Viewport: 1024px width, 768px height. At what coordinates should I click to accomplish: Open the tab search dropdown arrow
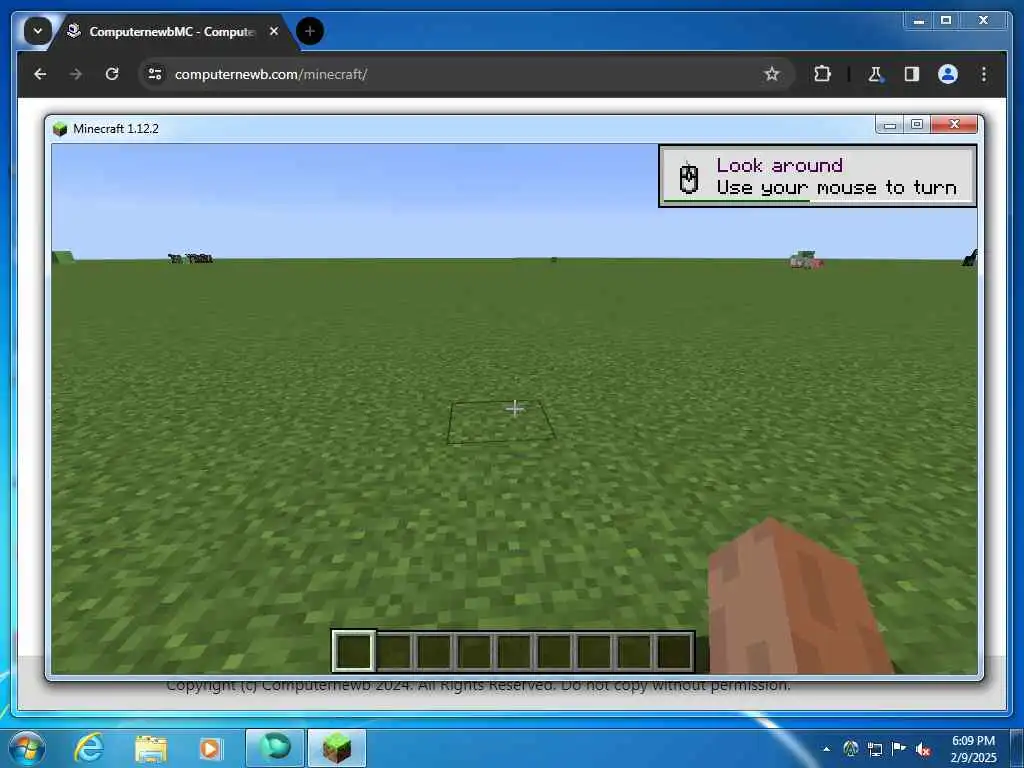tap(37, 31)
